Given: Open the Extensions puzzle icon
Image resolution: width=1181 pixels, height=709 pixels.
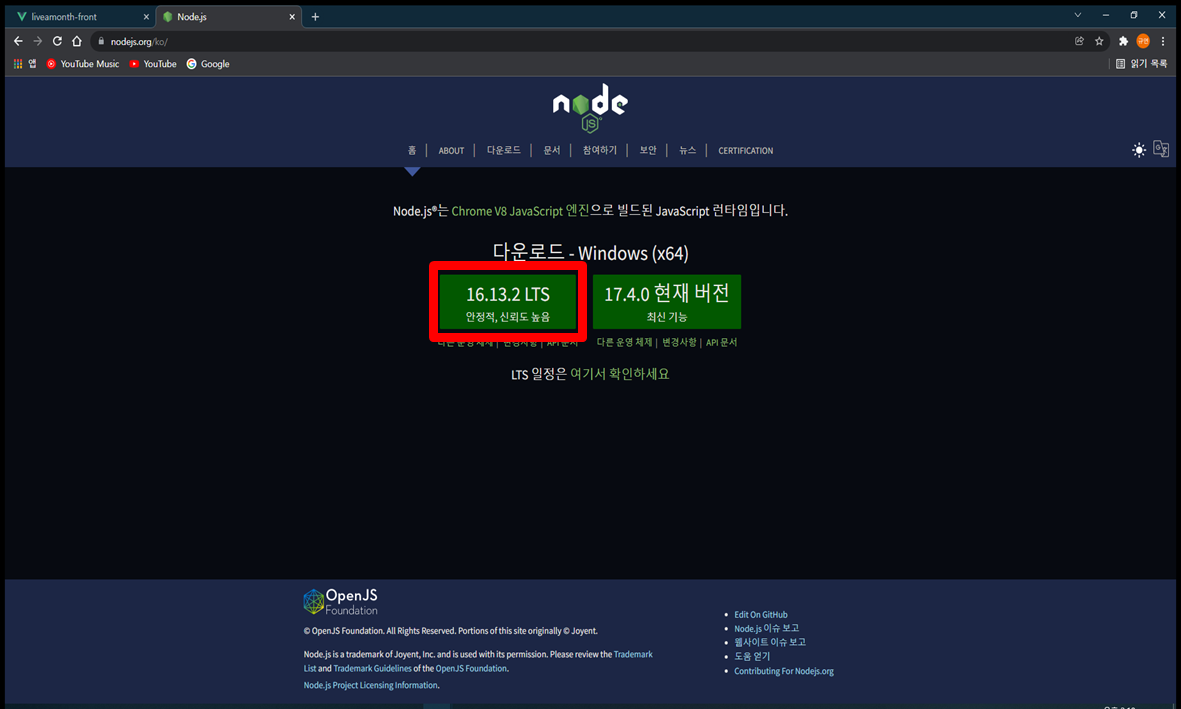Looking at the screenshot, I should pyautogui.click(x=1123, y=41).
